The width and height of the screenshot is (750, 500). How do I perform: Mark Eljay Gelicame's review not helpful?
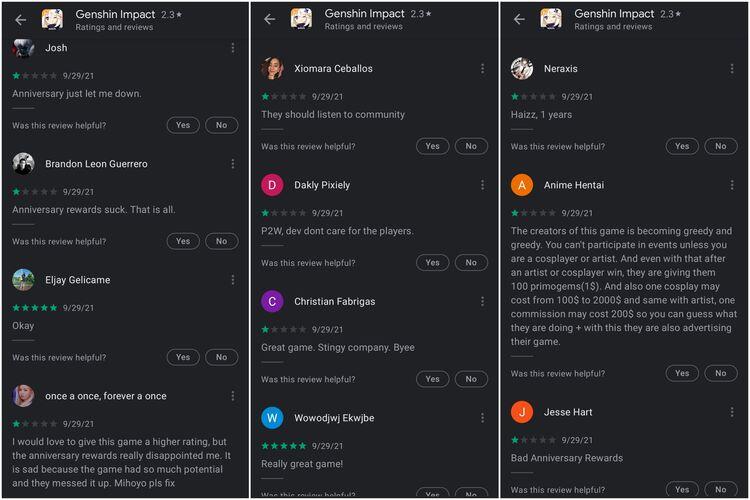tap(221, 357)
